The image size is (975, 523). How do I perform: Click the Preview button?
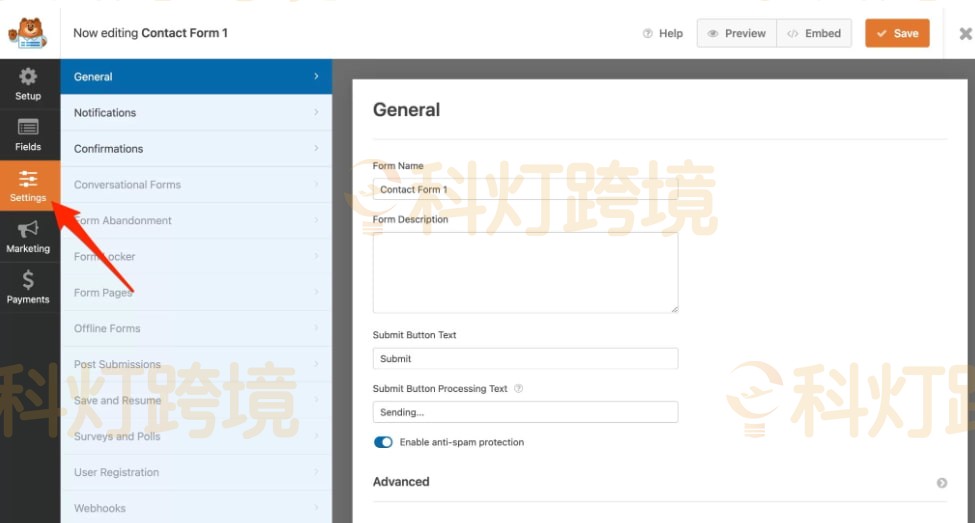pyautogui.click(x=736, y=33)
